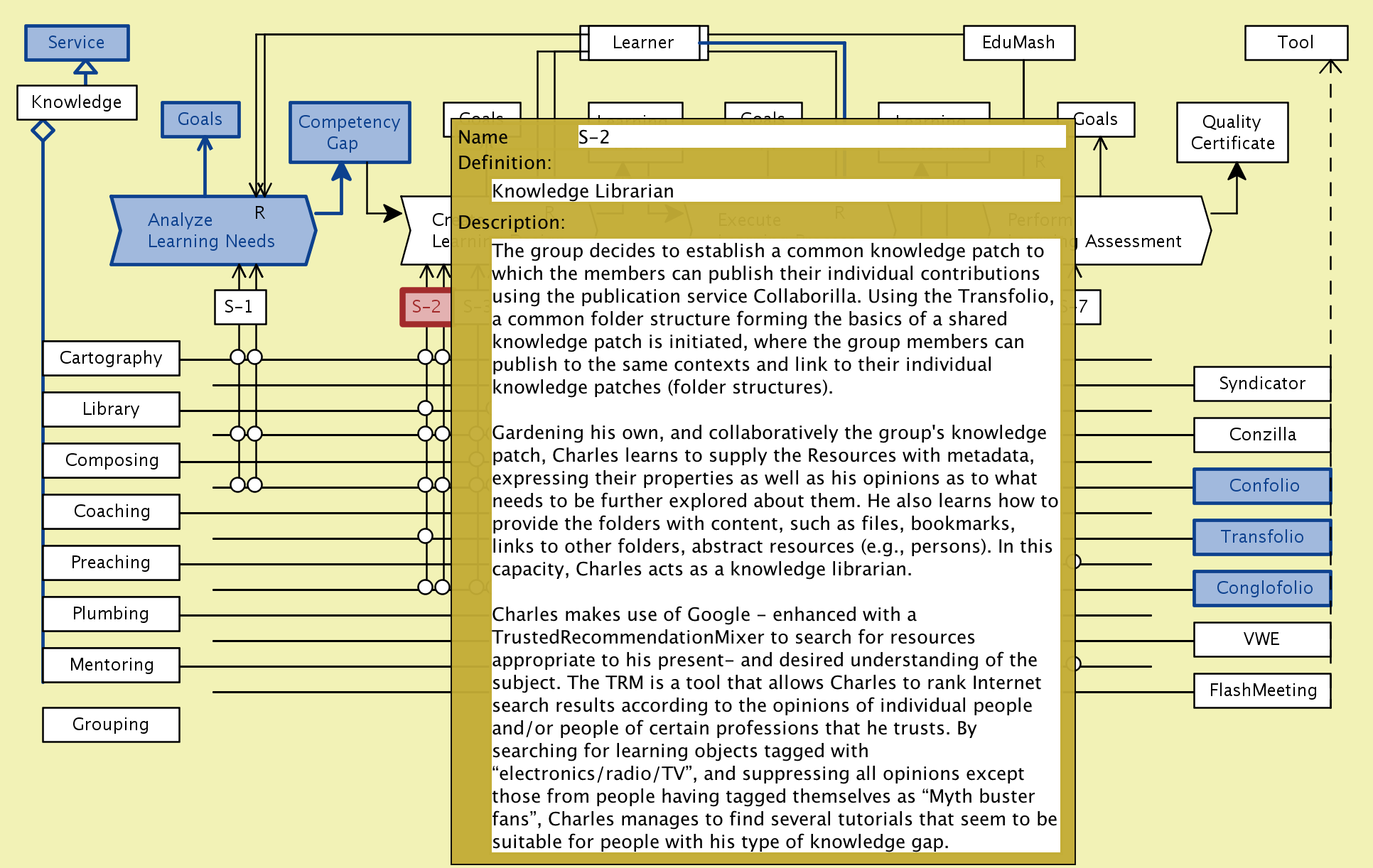
Task: Click the Service concept box
Action: click(x=77, y=43)
